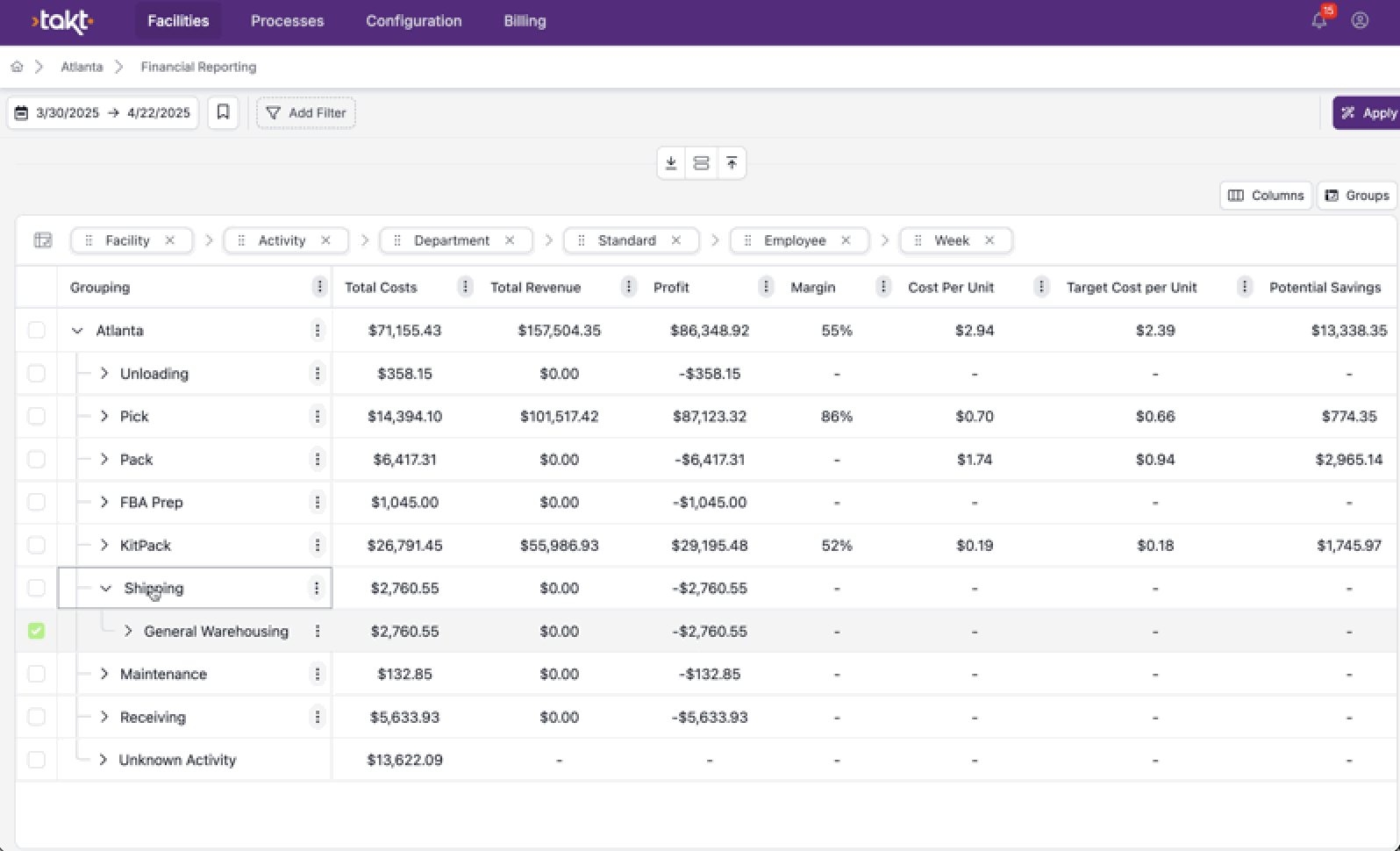This screenshot has height=851, width=1400.
Task: Open the user account profile icon
Action: pyautogui.click(x=1360, y=20)
